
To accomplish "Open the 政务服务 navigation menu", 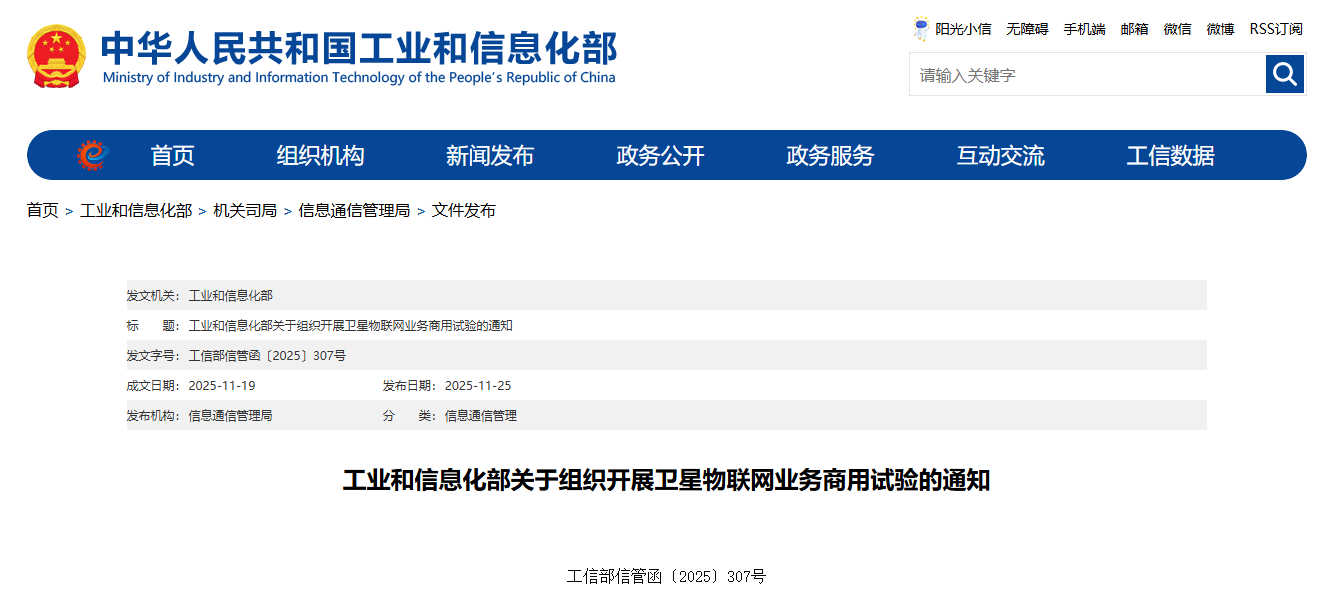I will point(829,155).
